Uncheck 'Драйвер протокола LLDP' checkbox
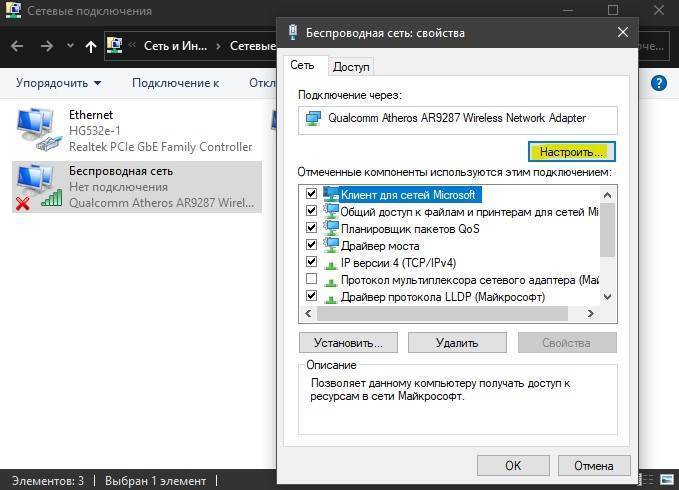679x490 pixels. click(x=311, y=296)
